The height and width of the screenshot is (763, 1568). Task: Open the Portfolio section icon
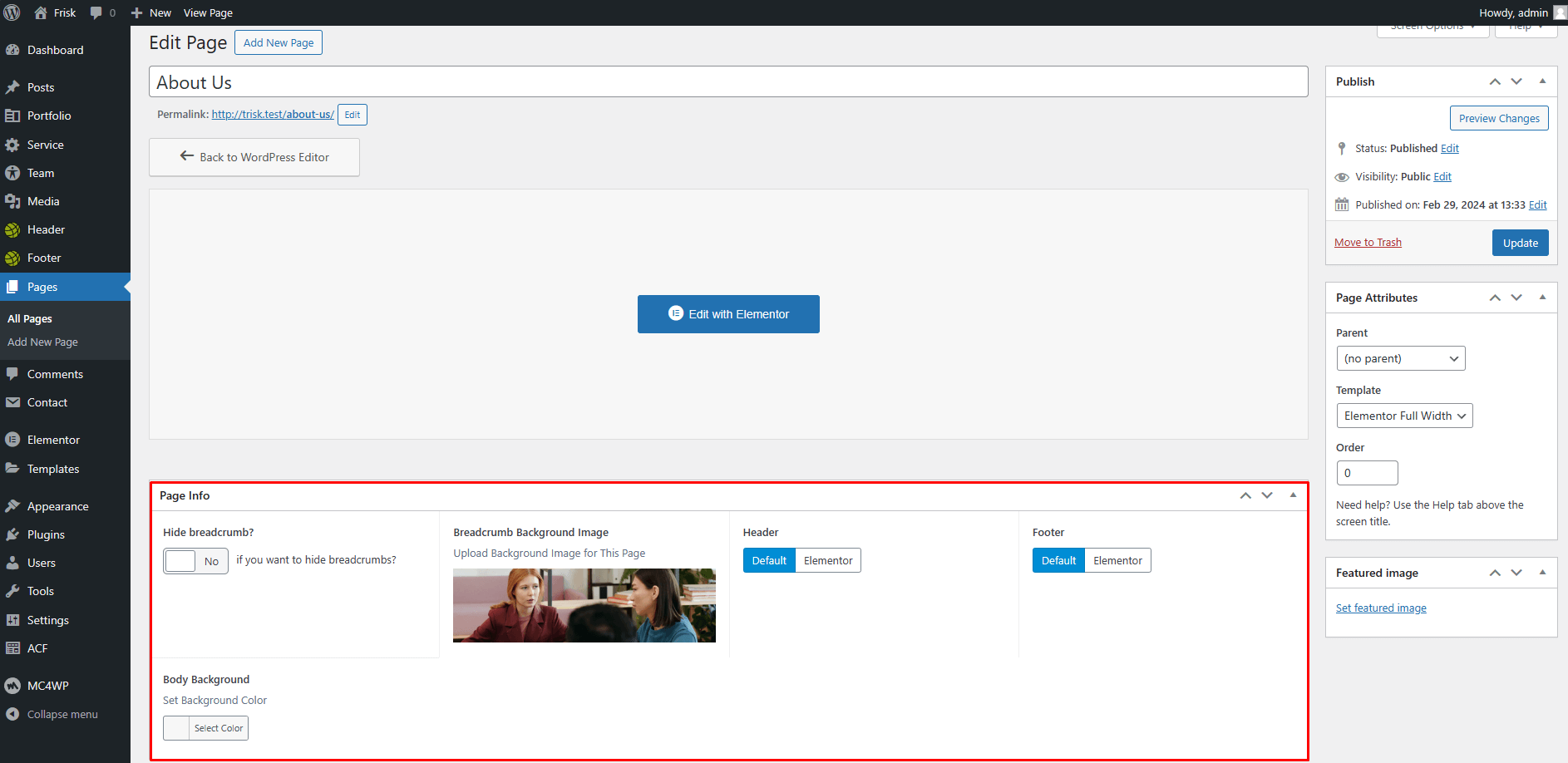(x=12, y=116)
